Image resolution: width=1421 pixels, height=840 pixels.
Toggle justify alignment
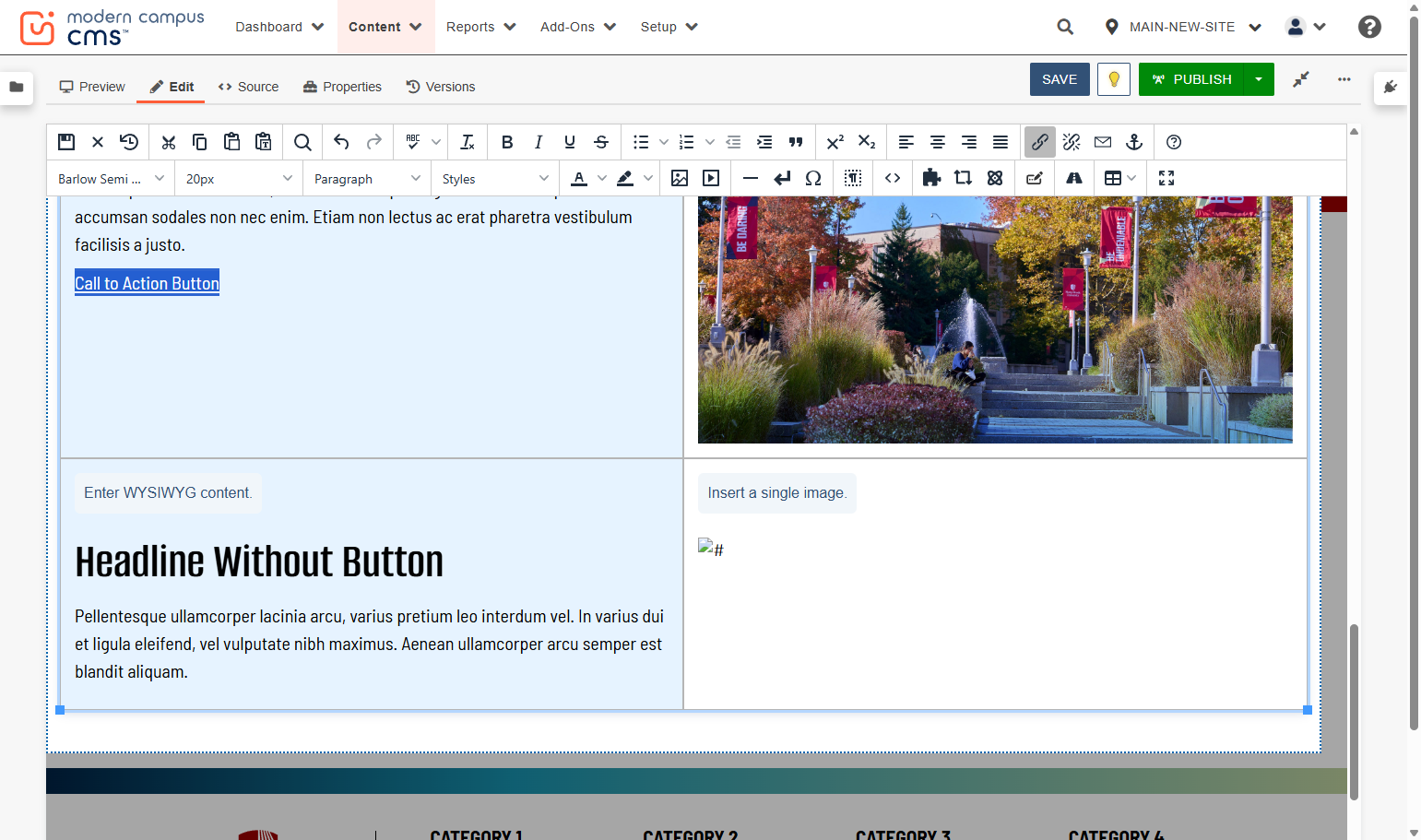coord(1001,142)
